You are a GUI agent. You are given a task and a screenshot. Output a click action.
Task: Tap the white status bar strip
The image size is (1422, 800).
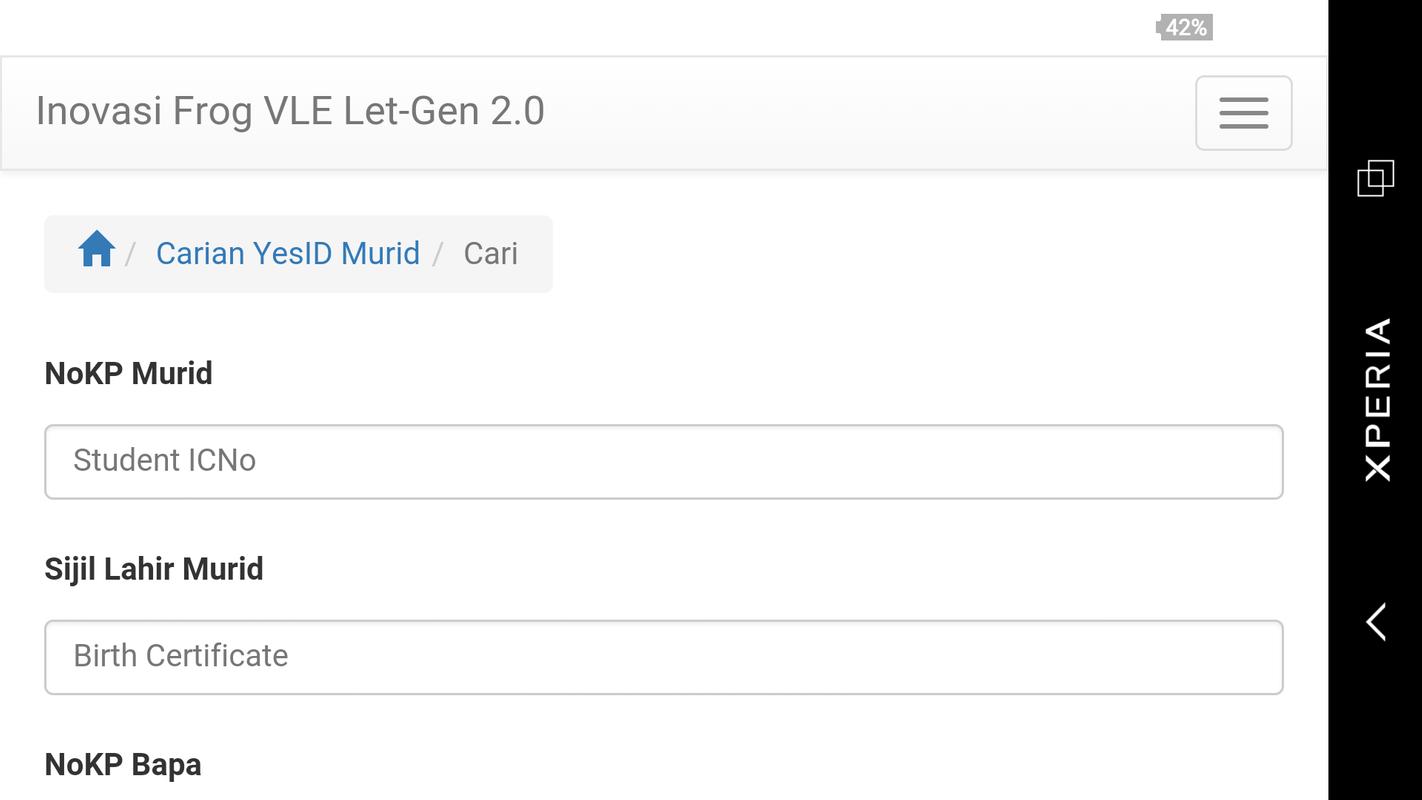[600, 28]
